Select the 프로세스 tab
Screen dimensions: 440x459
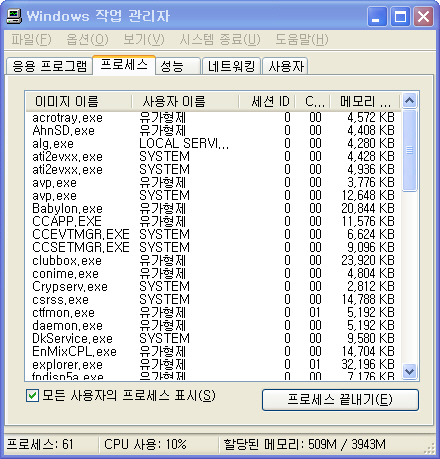pos(124,65)
